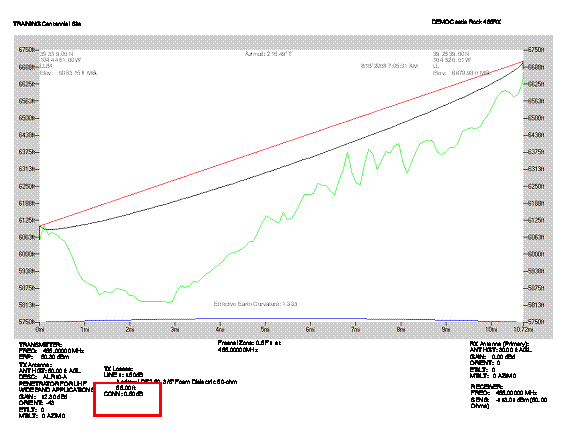Click the RECEIVER heading
576x445 pixels.
[487, 387]
